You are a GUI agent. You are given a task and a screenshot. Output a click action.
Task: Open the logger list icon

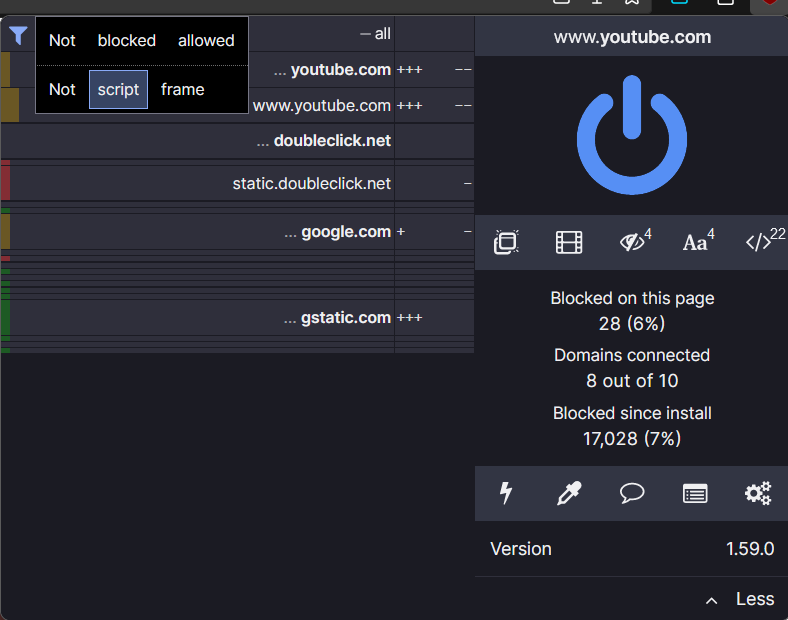(695, 493)
